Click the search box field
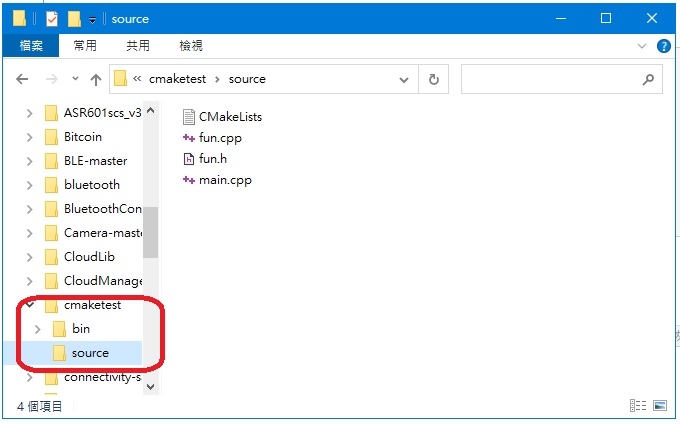The image size is (680, 425). click(550, 79)
